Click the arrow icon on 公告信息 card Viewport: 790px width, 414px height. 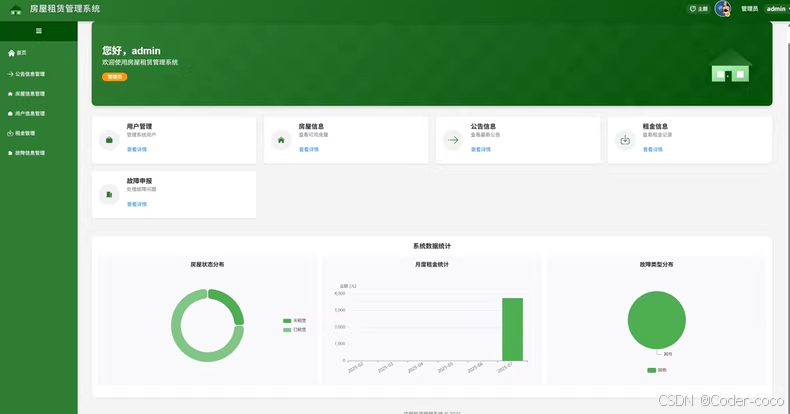[x=453, y=140]
